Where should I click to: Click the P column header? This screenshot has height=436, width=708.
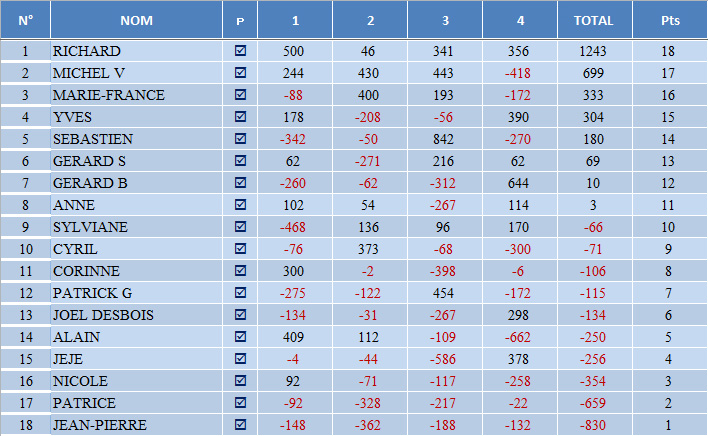click(x=240, y=20)
